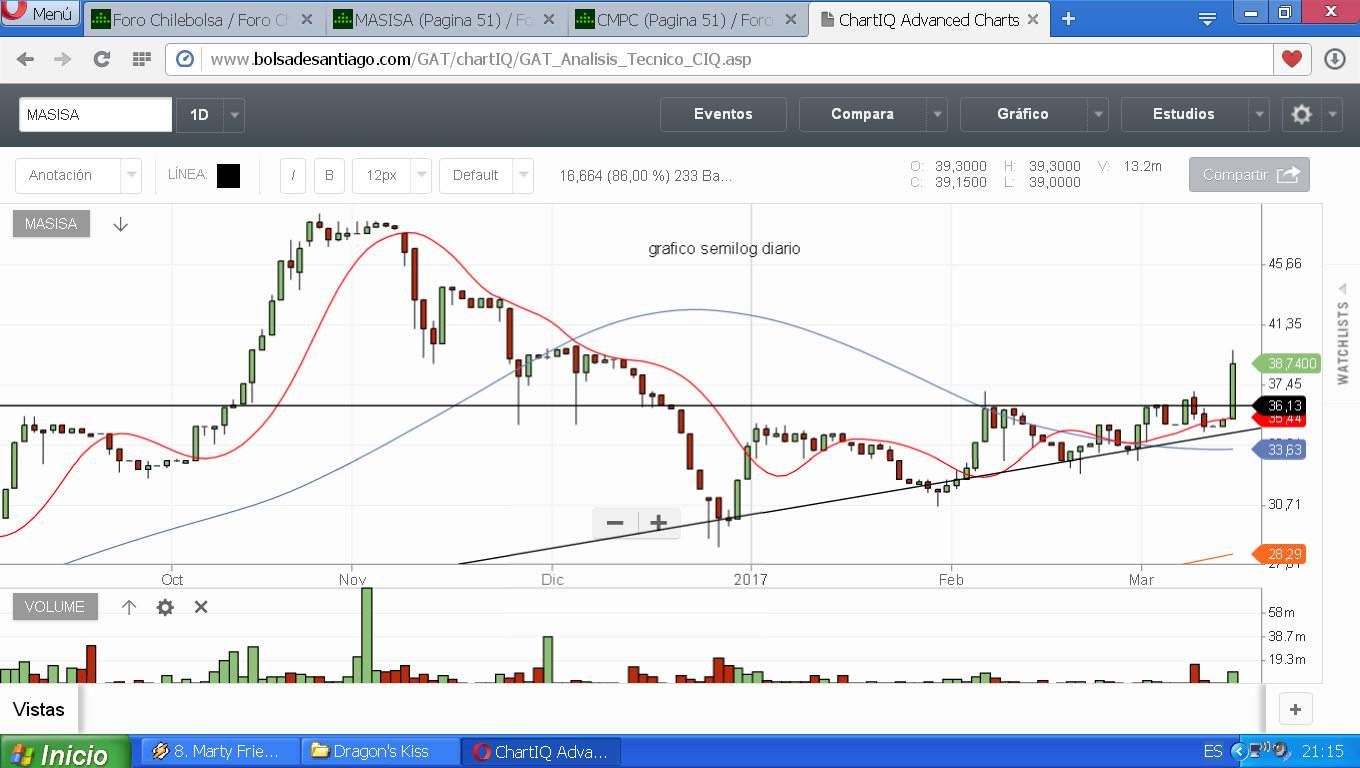Go forward to the next page

[x=63, y=59]
